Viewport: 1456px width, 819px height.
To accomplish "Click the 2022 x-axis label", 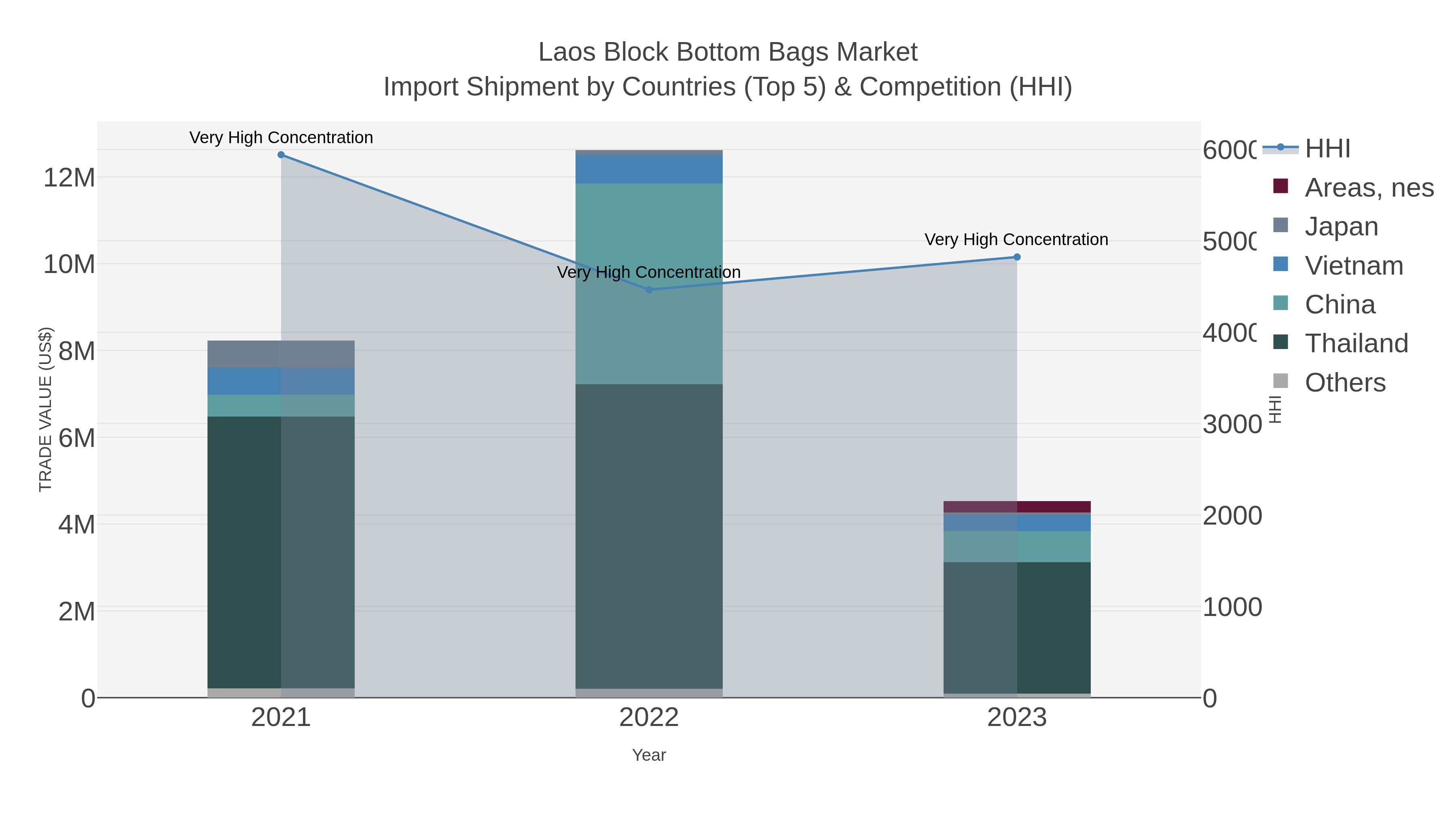I will [x=649, y=717].
